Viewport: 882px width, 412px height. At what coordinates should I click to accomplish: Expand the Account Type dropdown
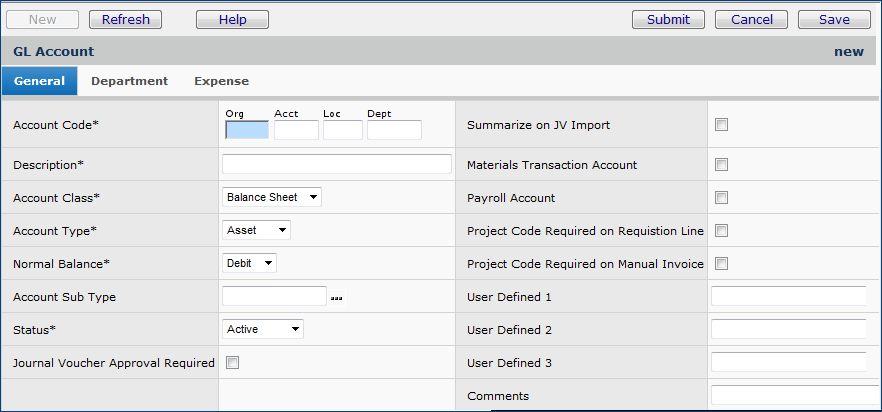point(256,230)
